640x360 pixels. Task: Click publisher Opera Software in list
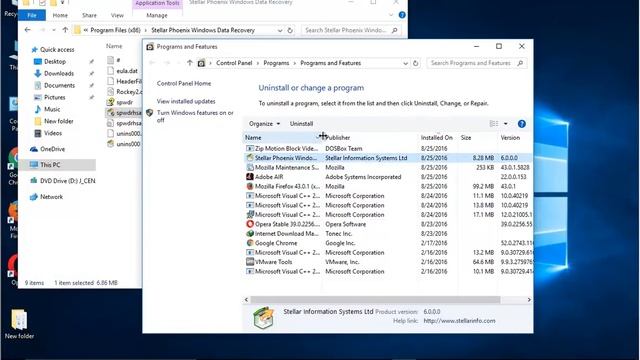pyautogui.click(x=345, y=224)
